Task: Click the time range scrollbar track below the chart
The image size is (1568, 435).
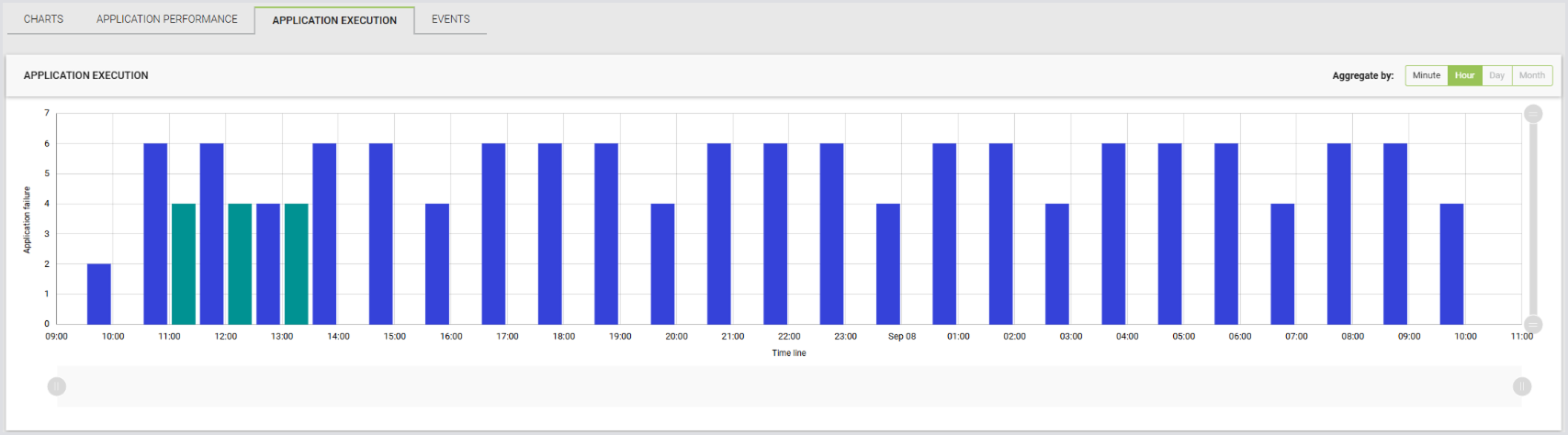Action: pyautogui.click(x=789, y=386)
